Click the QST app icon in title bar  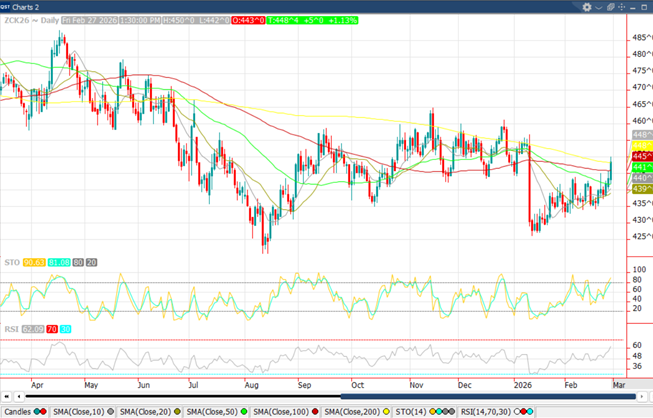6,5
